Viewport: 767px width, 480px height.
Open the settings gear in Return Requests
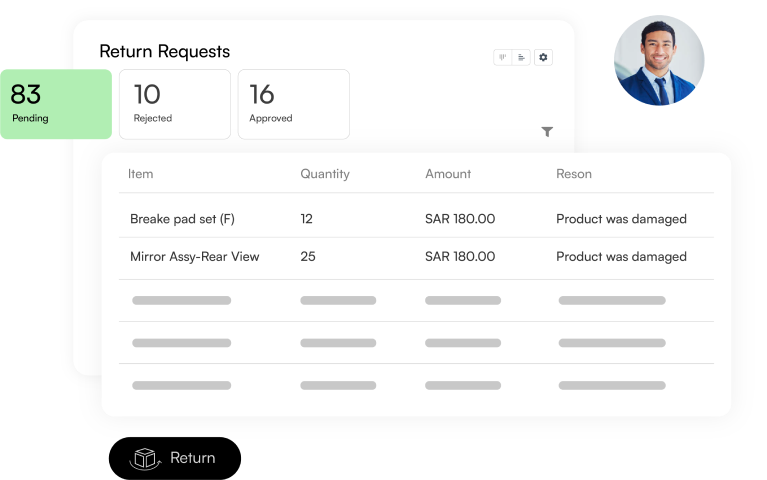(543, 57)
